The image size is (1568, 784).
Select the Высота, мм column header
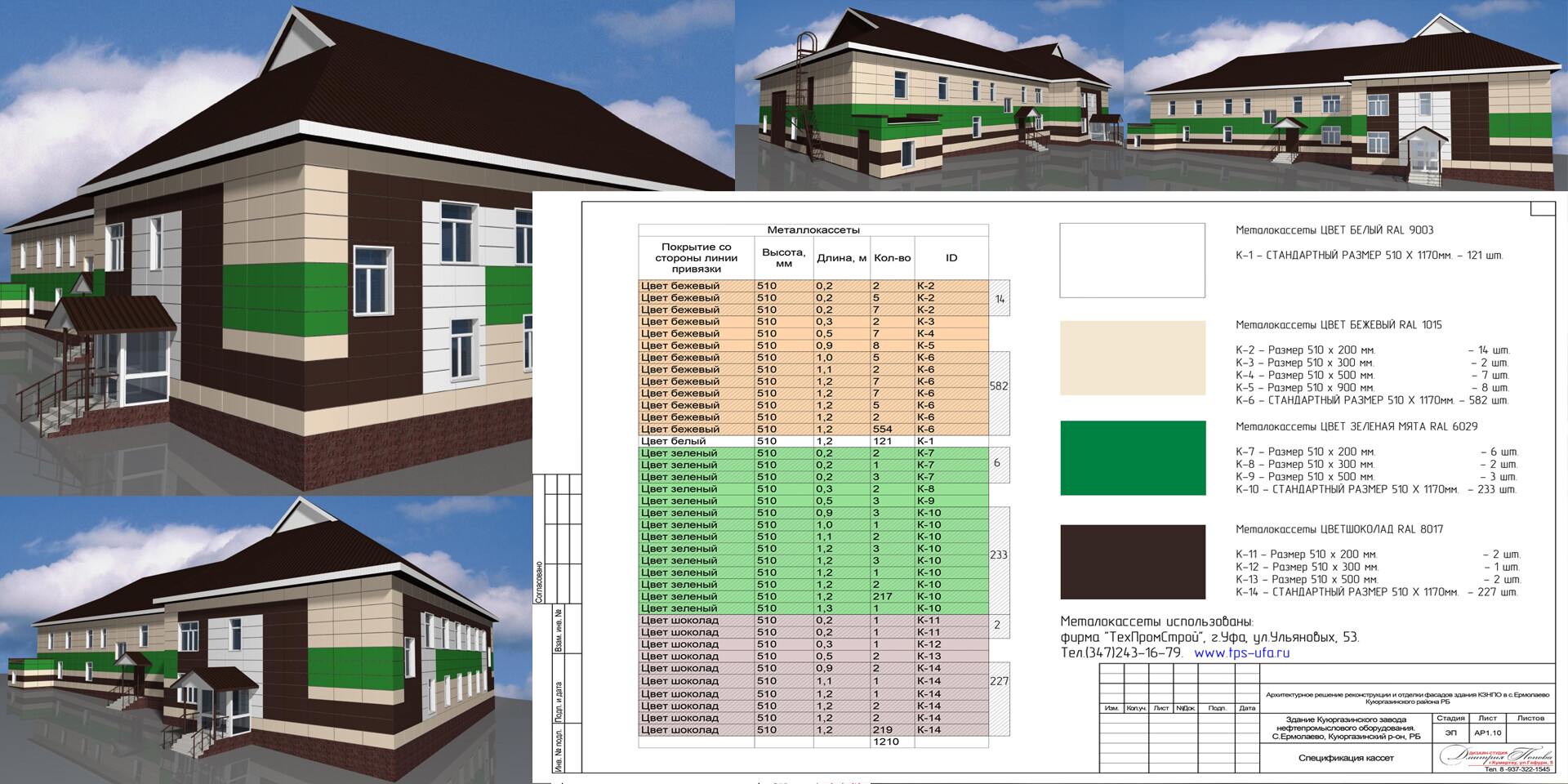(783, 258)
